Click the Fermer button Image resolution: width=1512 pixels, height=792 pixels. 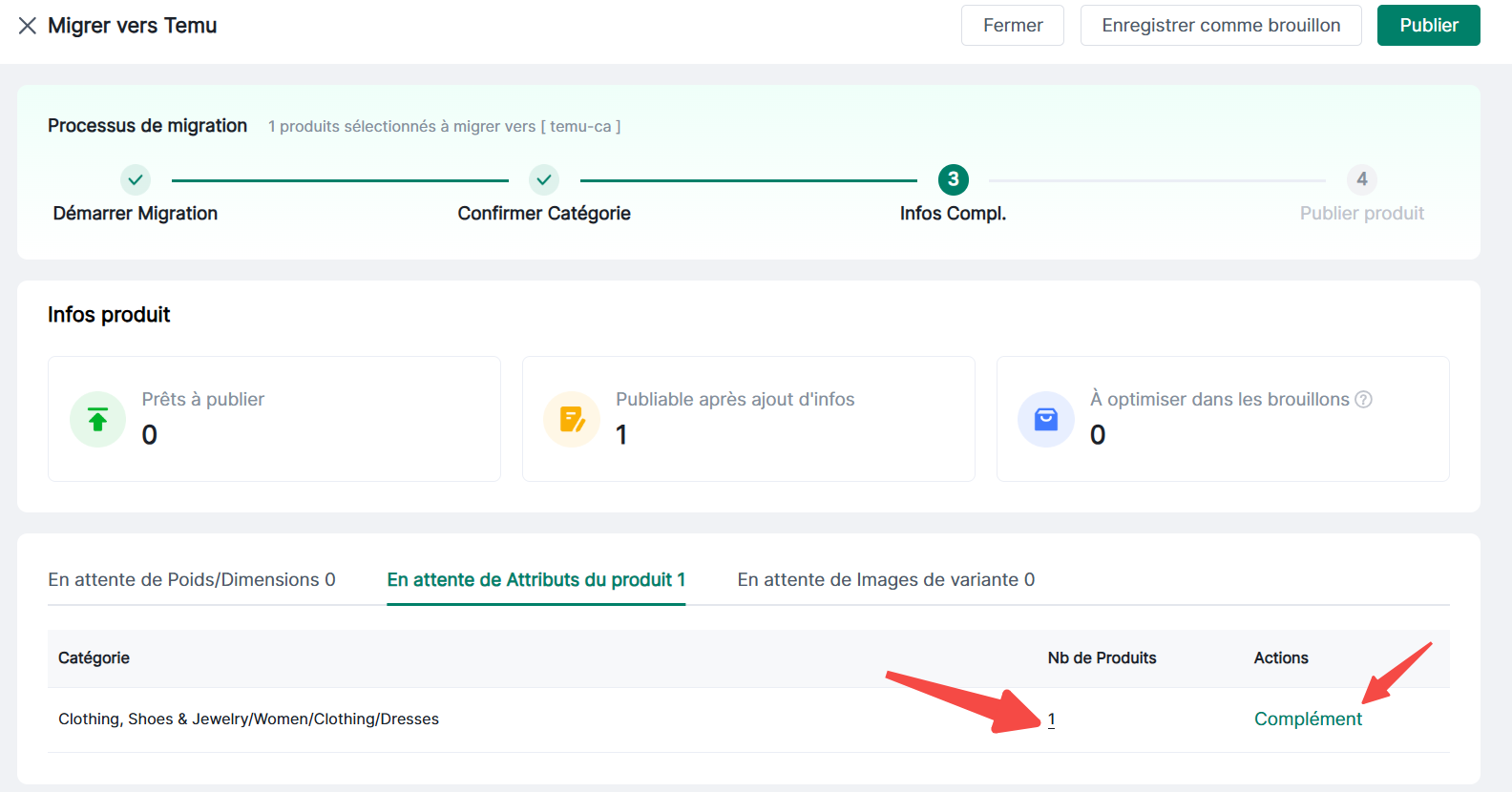[1012, 26]
